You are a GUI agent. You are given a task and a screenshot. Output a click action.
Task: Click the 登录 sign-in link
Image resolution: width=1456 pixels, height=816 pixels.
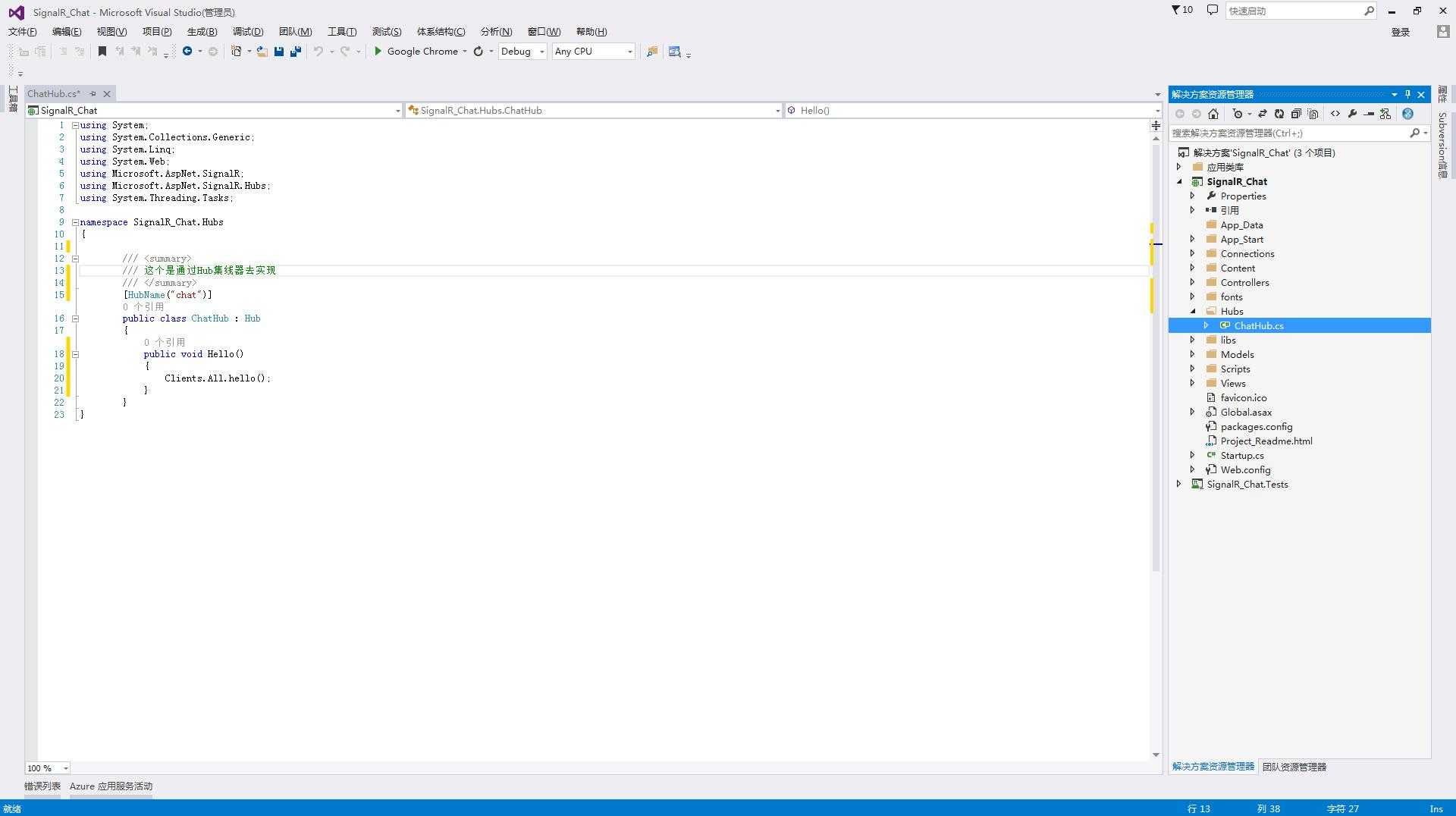[x=1401, y=32]
